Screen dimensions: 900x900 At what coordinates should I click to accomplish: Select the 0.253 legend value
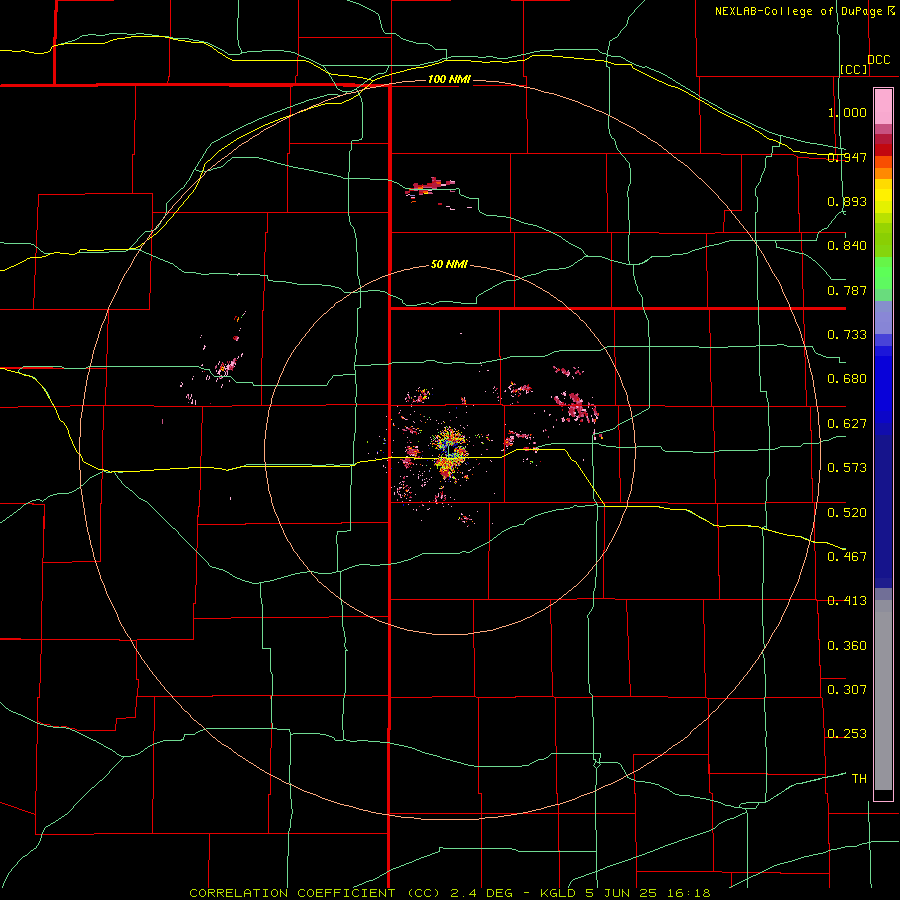click(x=847, y=734)
